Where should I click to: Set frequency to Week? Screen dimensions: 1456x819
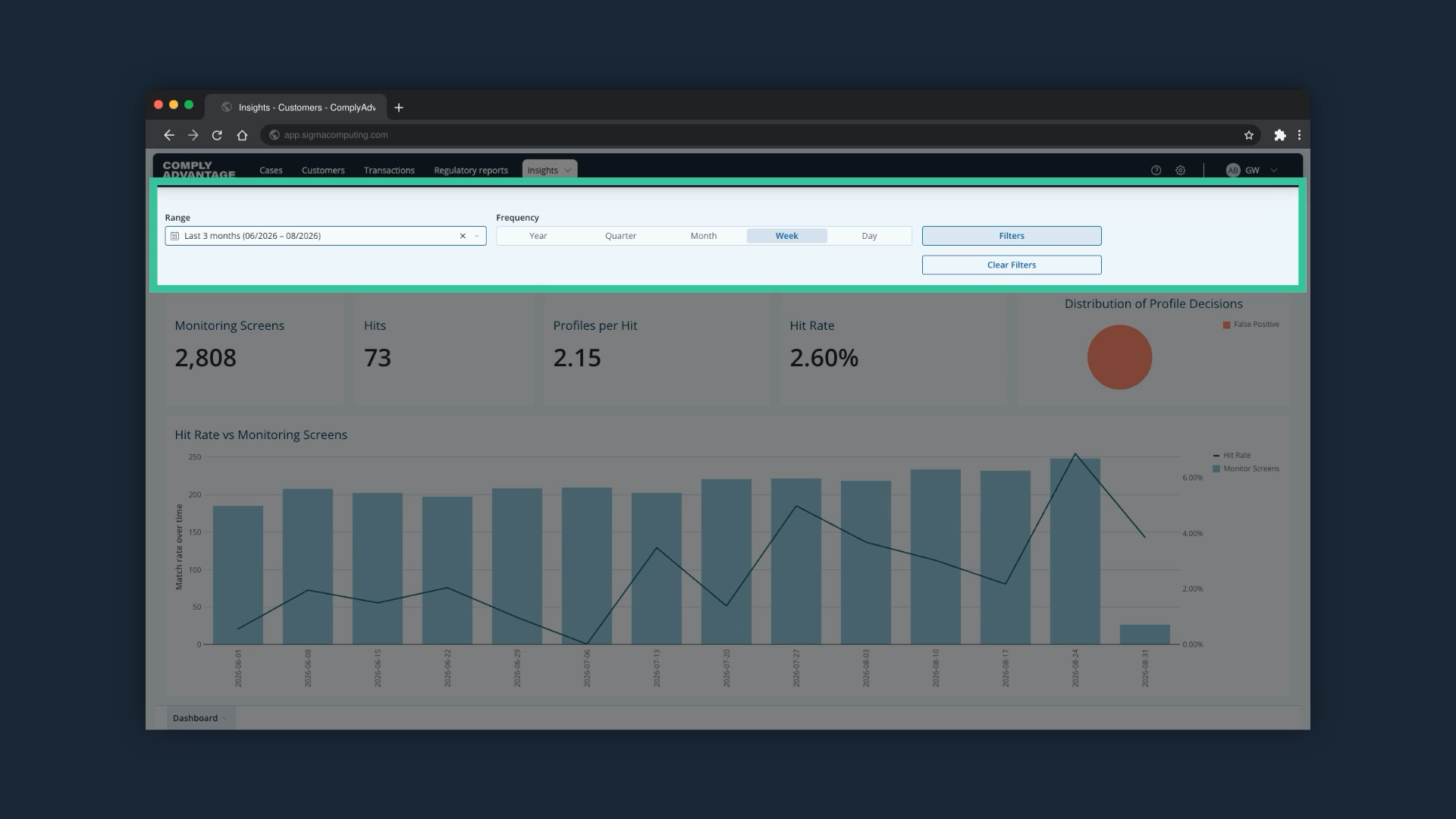pyautogui.click(x=786, y=236)
